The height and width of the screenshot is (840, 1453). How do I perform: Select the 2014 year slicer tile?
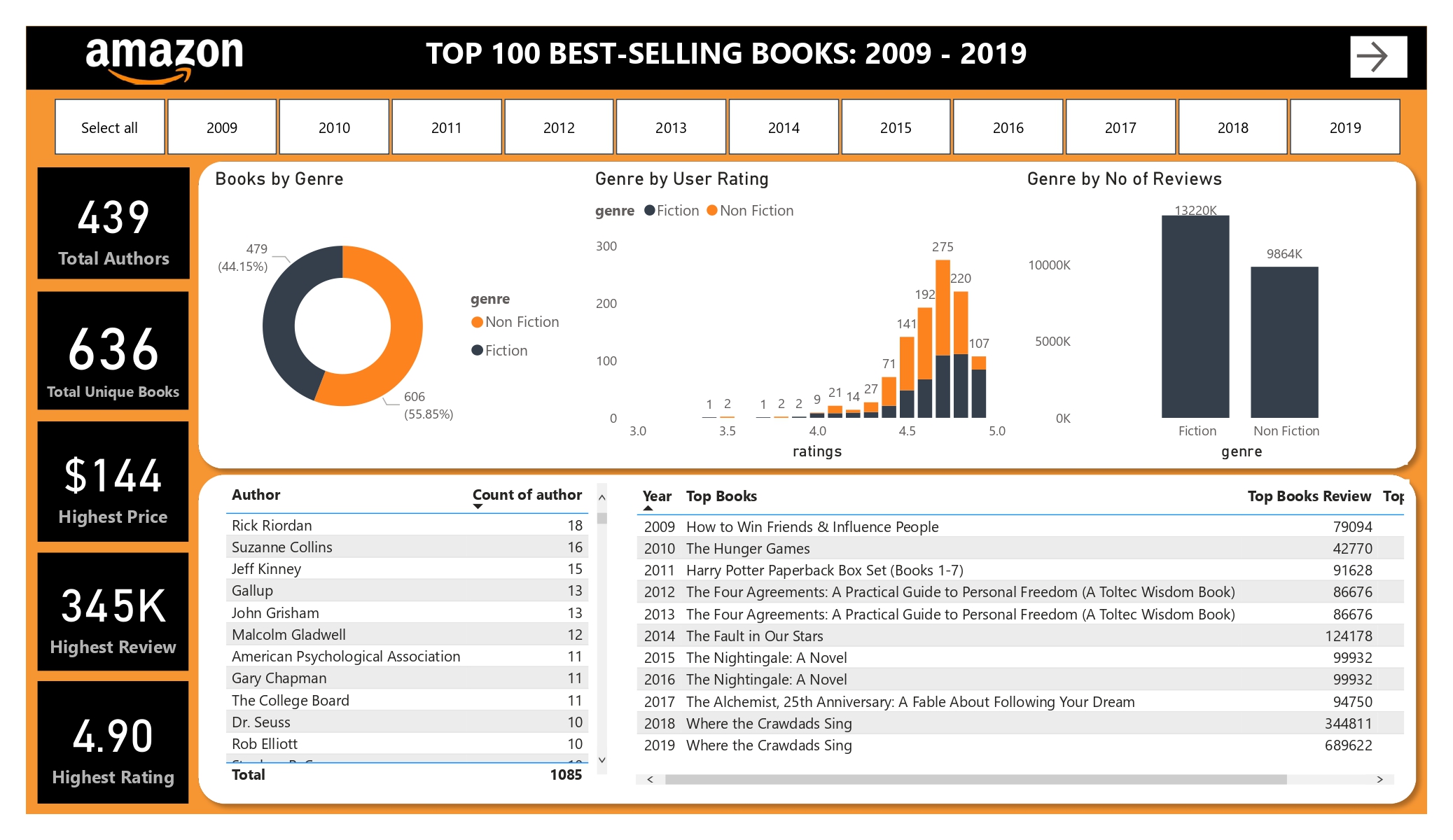pos(783,127)
